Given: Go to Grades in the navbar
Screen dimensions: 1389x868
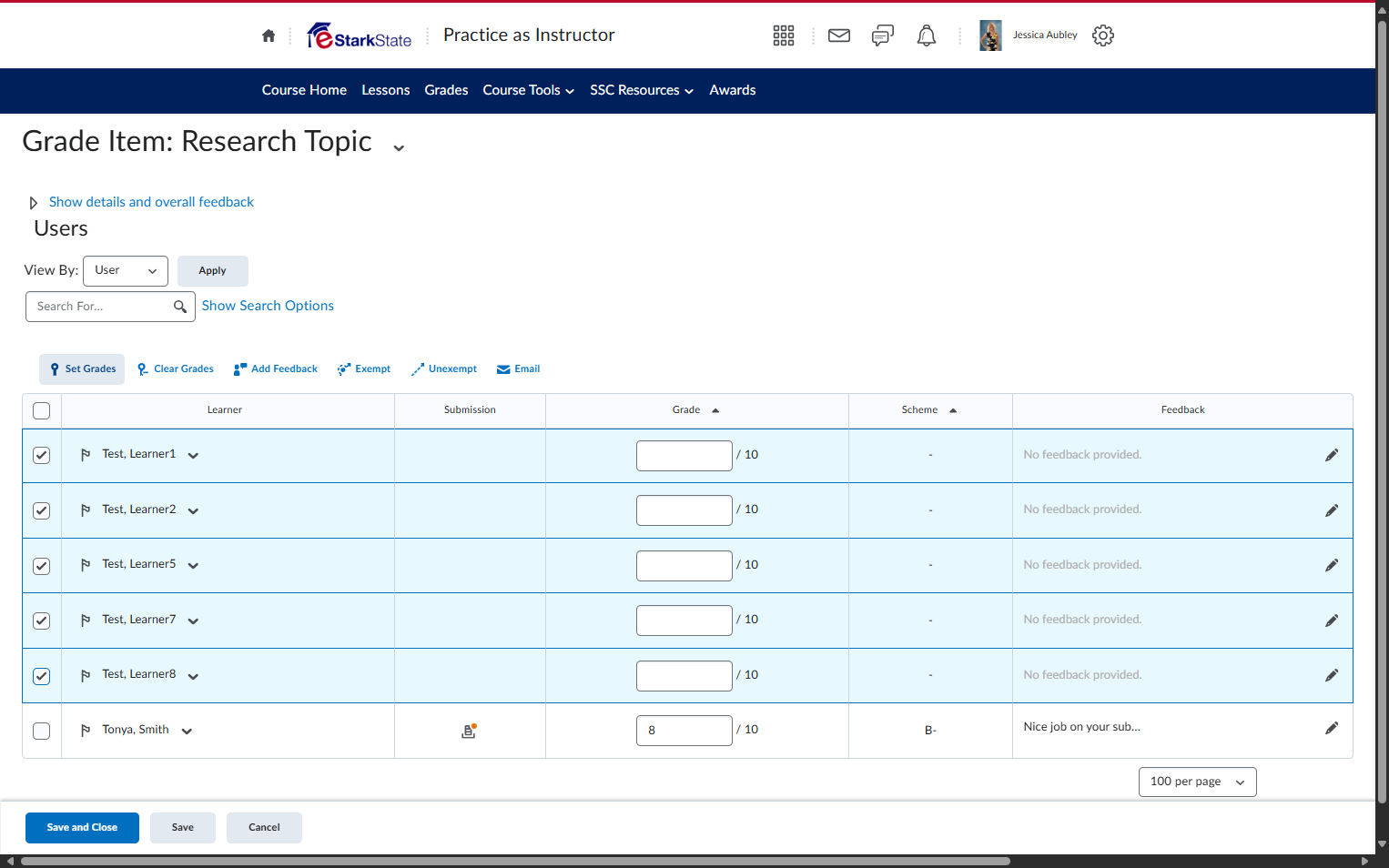Looking at the screenshot, I should pos(446,90).
